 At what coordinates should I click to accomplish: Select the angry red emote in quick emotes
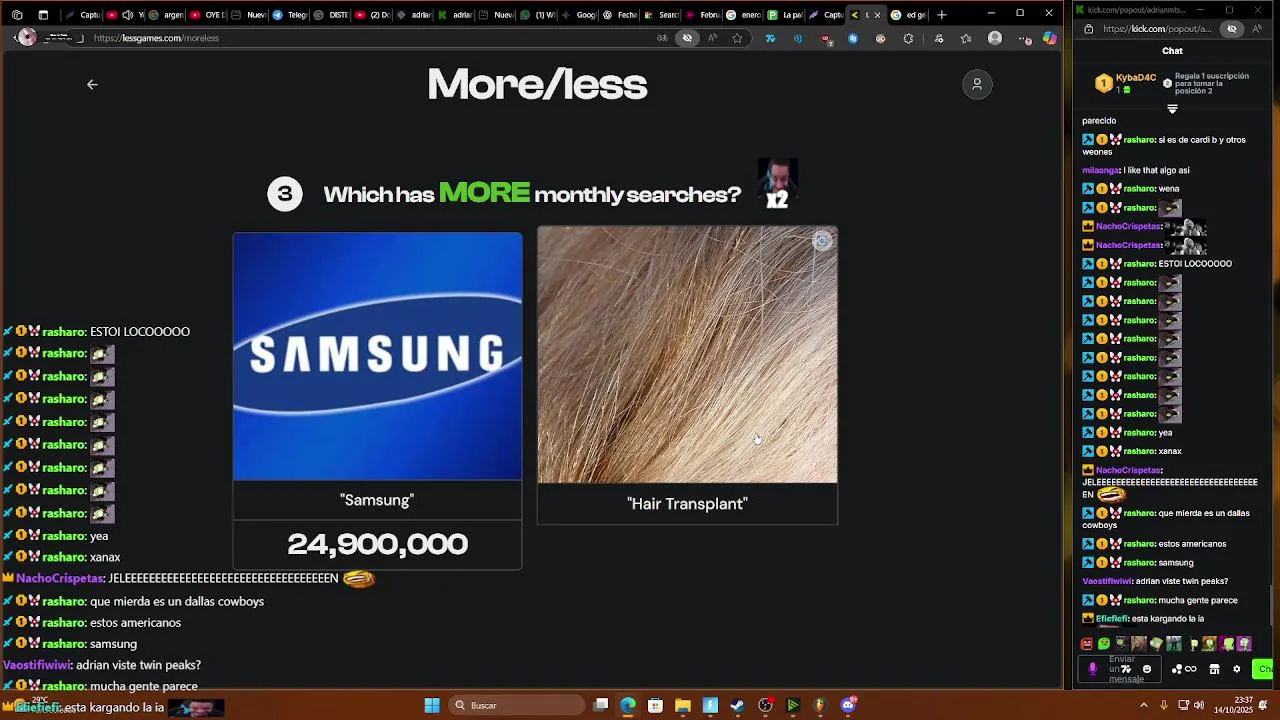coord(1087,644)
